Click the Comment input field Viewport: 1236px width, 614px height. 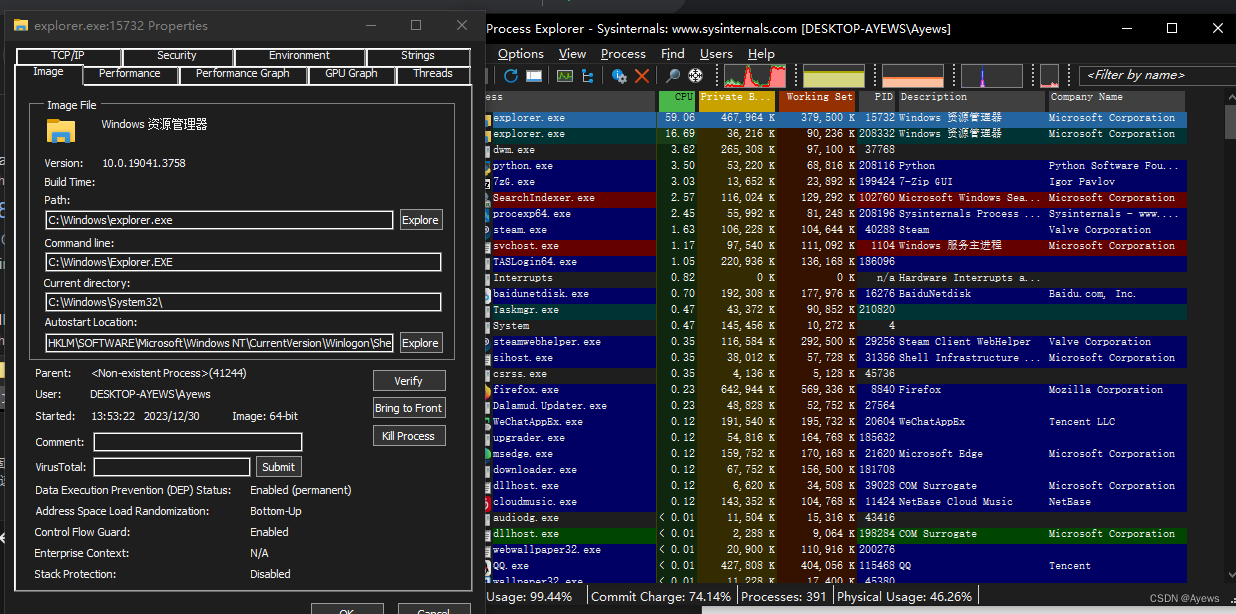click(197, 442)
